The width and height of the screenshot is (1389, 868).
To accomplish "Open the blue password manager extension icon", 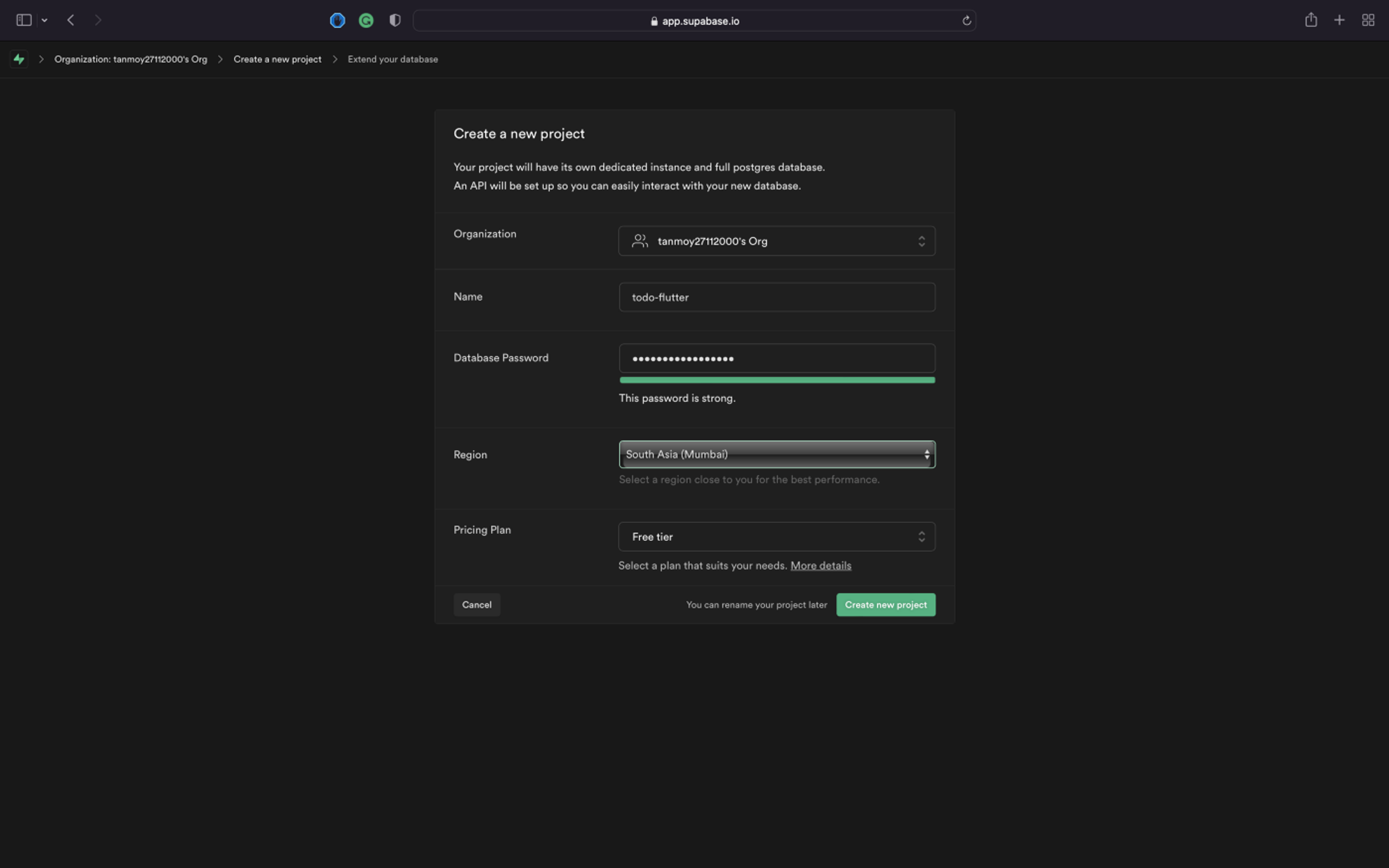I will 338,21.
